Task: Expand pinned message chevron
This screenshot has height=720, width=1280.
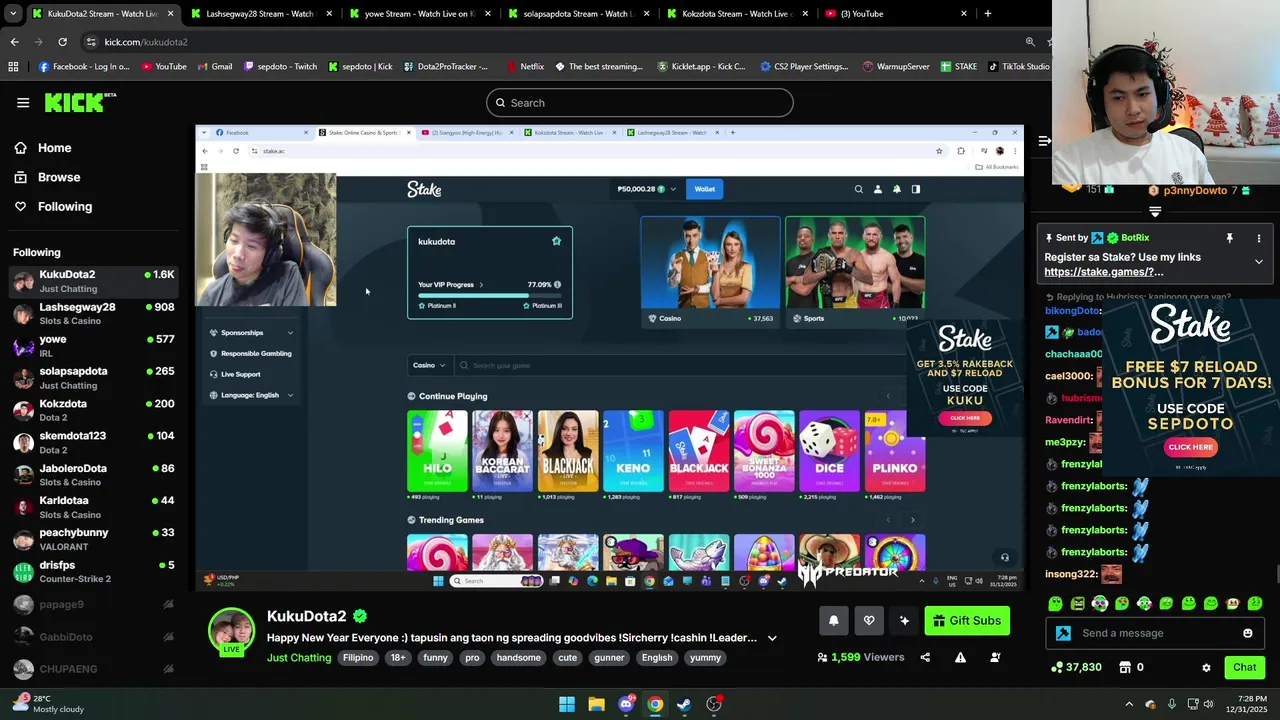Action: point(1258,261)
